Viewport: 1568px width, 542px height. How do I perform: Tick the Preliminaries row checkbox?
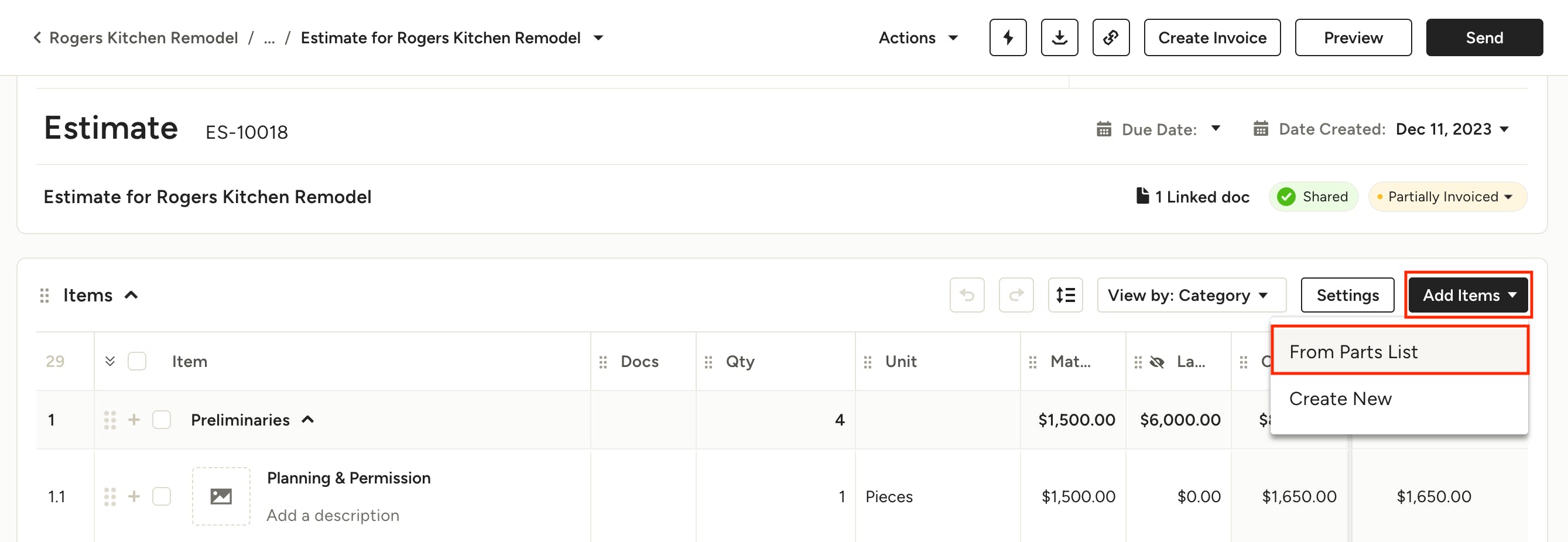pos(161,420)
